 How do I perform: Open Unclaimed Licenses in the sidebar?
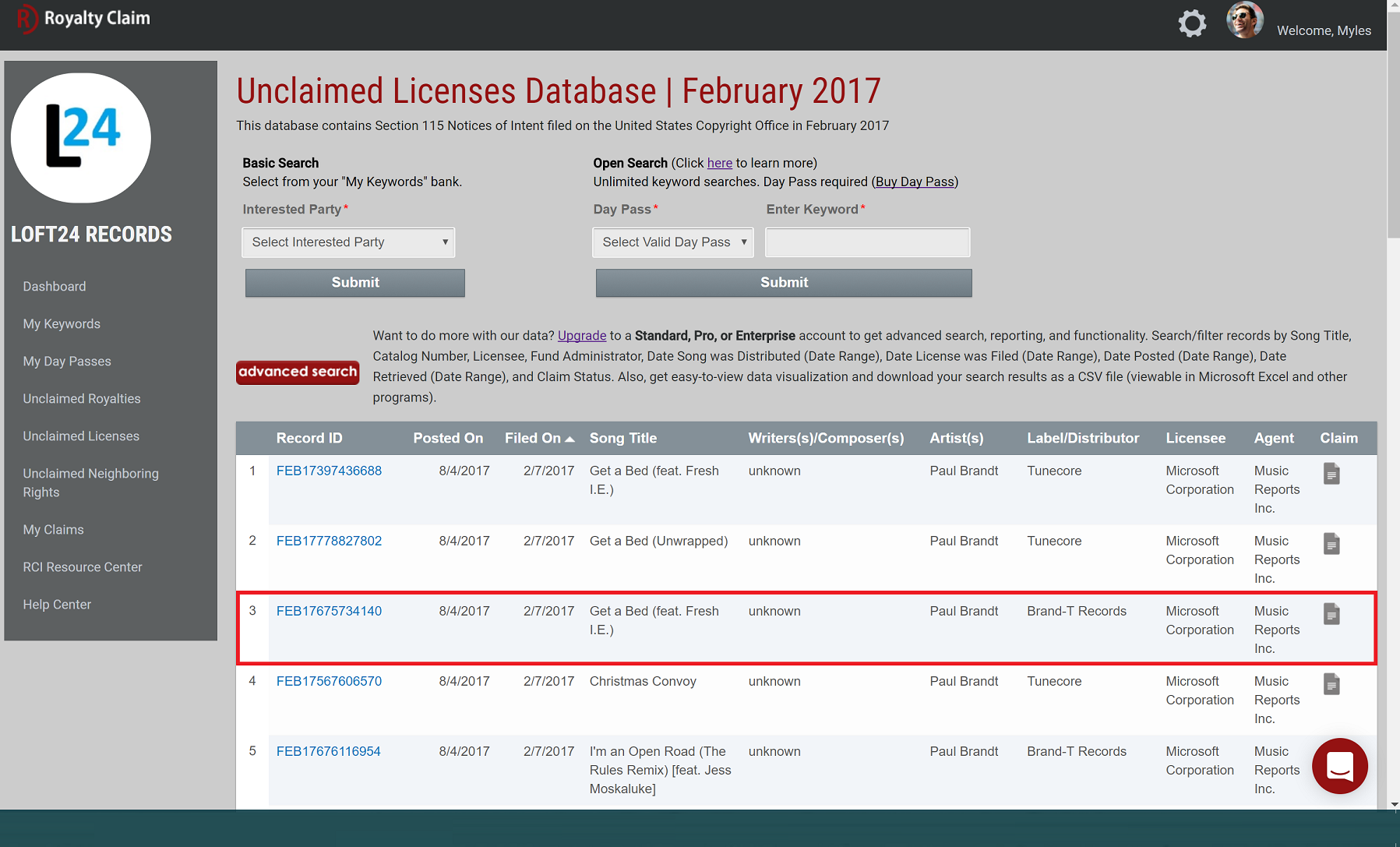[x=81, y=436]
